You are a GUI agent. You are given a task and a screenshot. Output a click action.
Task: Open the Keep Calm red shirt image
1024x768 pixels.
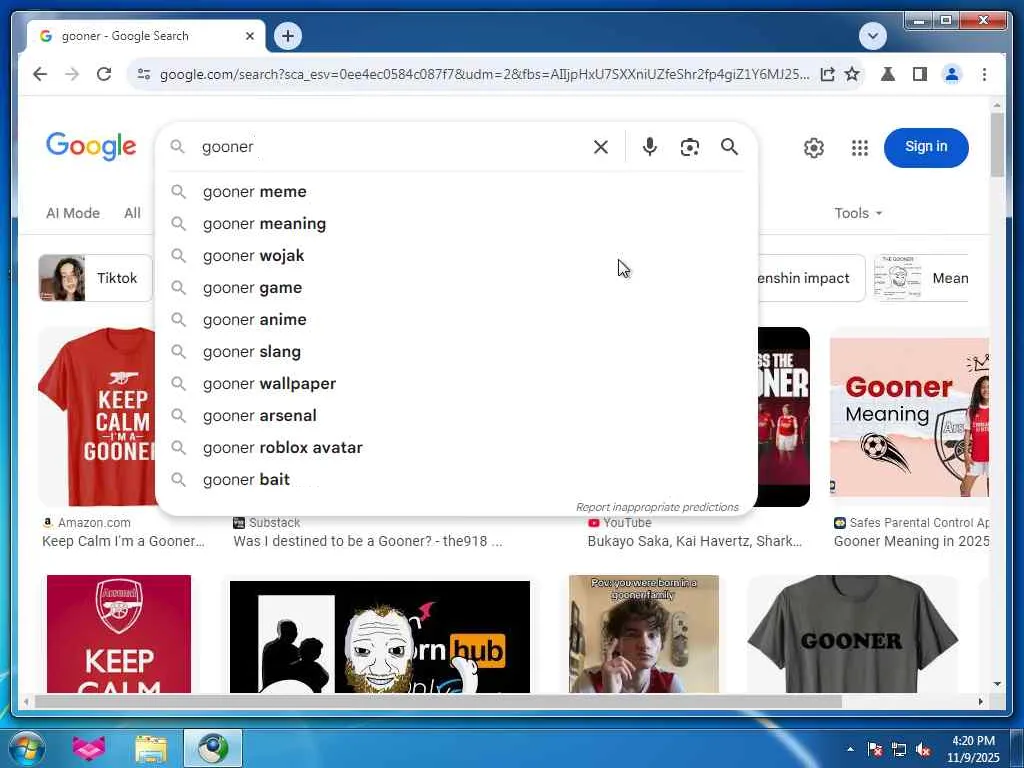click(x=97, y=417)
